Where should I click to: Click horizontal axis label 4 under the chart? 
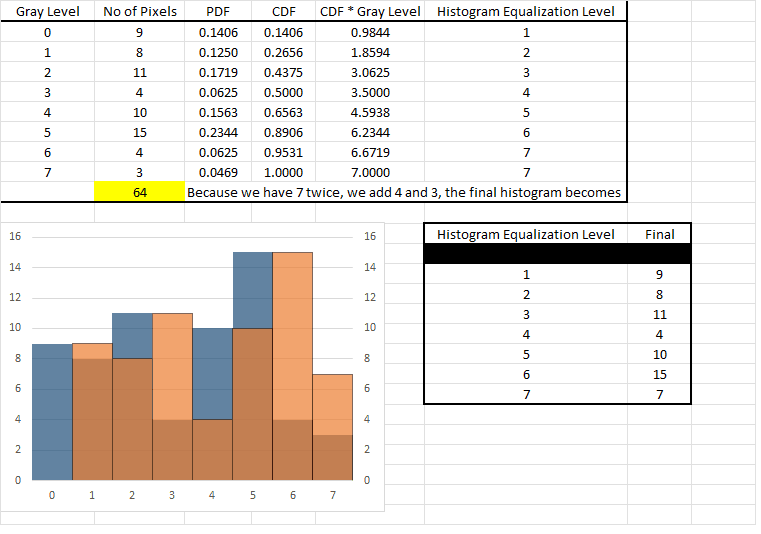[212, 495]
